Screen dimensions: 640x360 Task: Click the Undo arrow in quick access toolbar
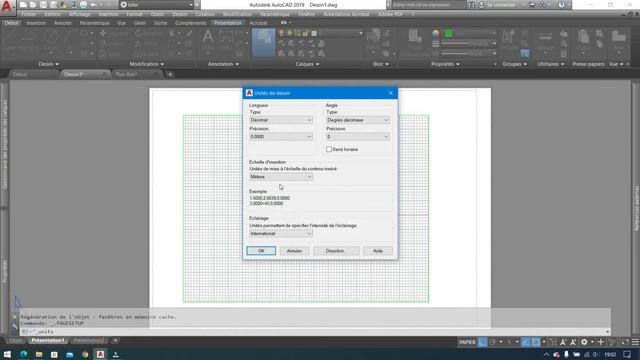coord(93,5)
